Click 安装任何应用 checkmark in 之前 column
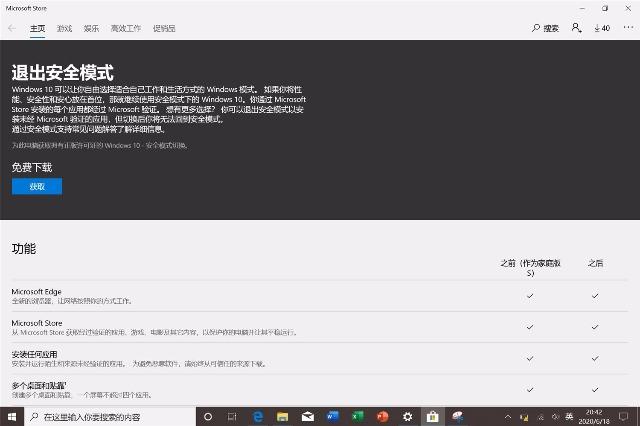Image resolution: width=640 pixels, height=426 pixels. tap(530, 359)
